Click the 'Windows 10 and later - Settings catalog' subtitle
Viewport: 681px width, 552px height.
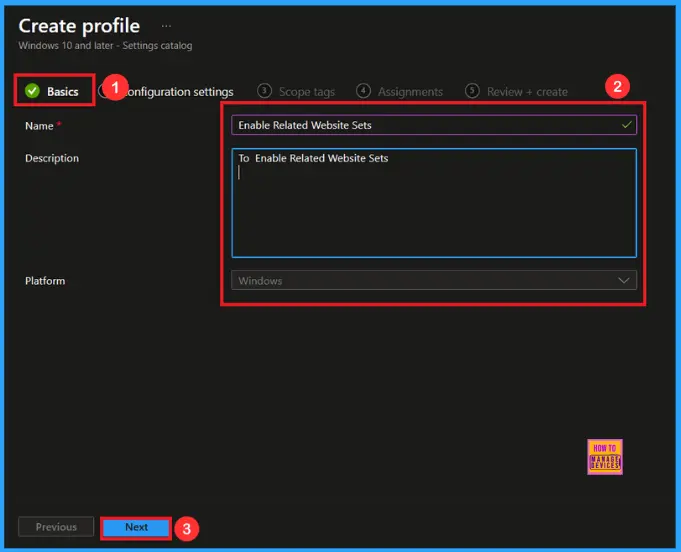coord(105,46)
